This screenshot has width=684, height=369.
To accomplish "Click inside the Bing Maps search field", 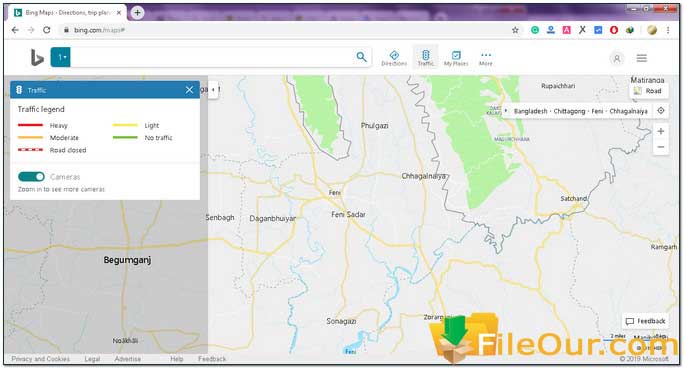I will pyautogui.click(x=213, y=57).
